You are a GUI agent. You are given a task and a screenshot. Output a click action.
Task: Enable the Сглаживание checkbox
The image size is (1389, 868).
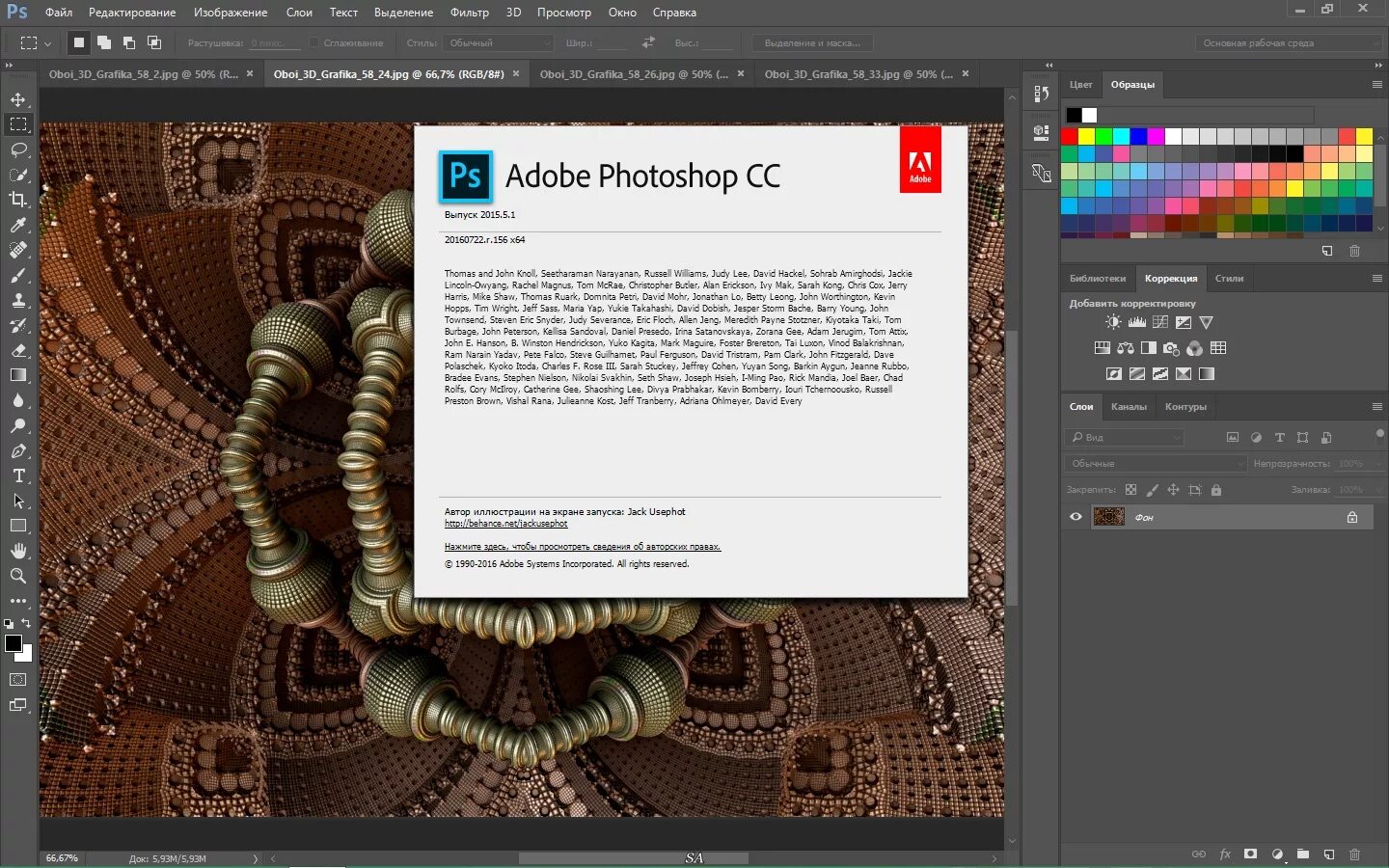[x=314, y=42]
